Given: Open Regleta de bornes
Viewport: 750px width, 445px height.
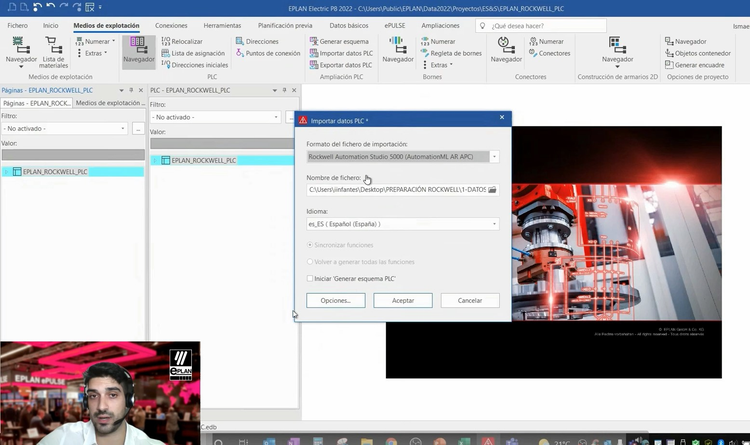Looking at the screenshot, I should [452, 53].
